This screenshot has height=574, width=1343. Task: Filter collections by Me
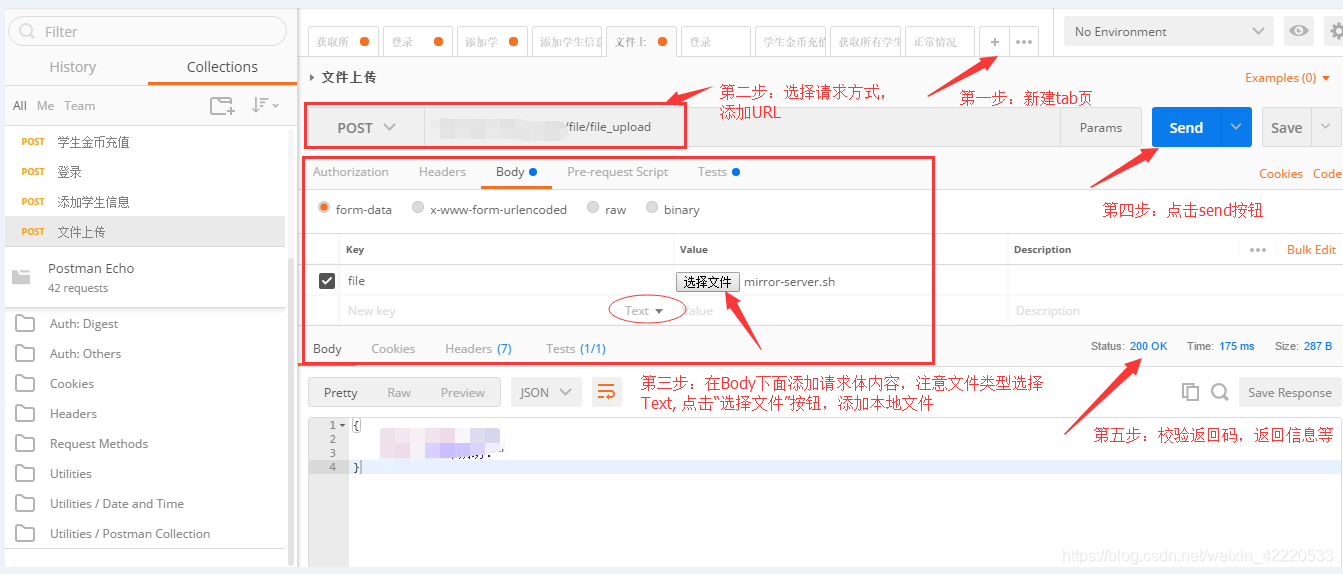click(46, 106)
